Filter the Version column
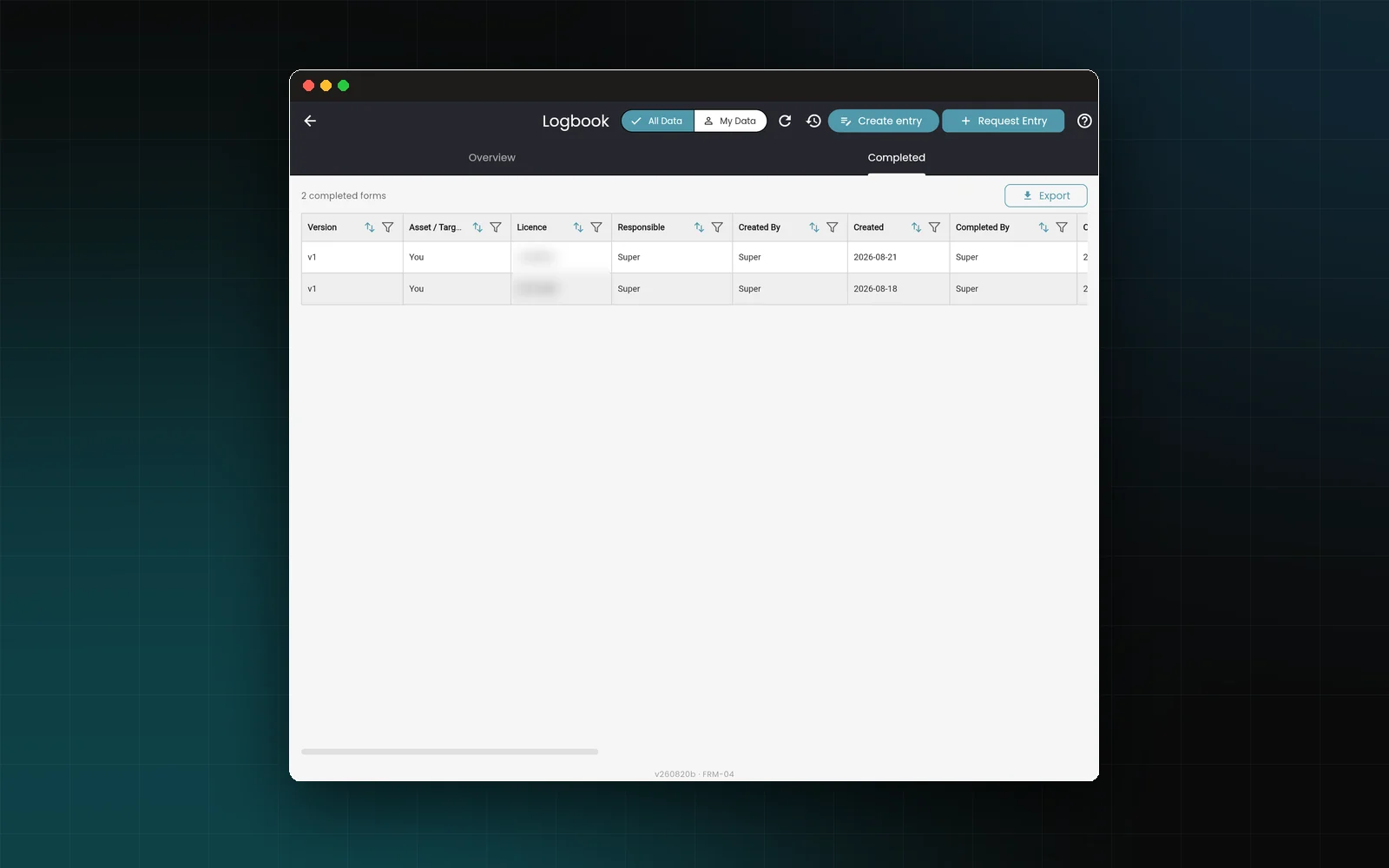The width and height of the screenshot is (1389, 868). pyautogui.click(x=388, y=227)
